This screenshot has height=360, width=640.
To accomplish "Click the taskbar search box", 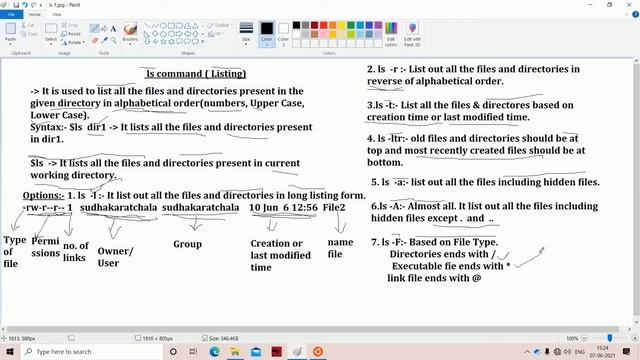I will coord(91,351).
